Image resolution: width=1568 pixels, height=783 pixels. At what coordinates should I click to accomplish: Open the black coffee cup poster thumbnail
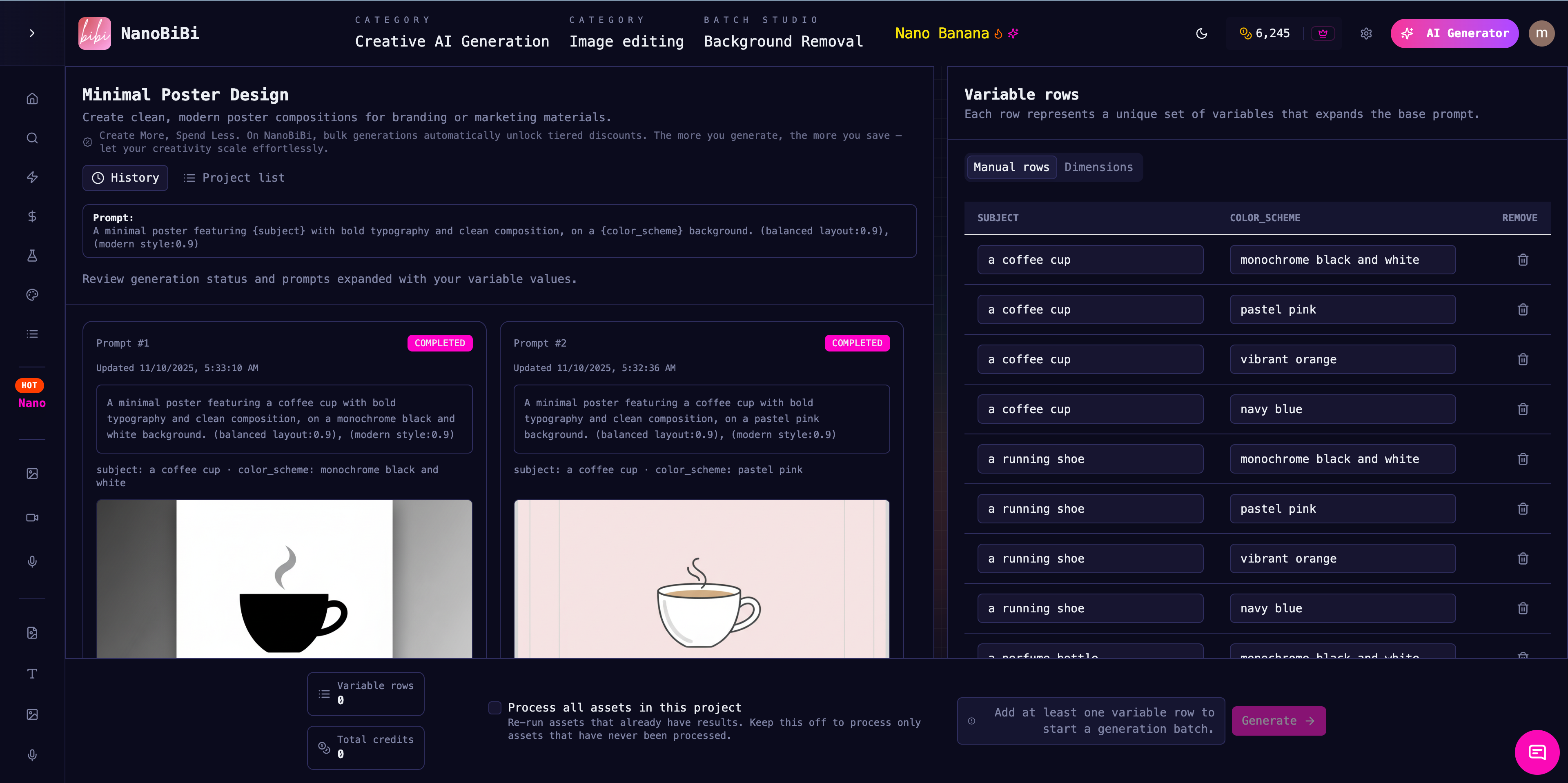284,578
